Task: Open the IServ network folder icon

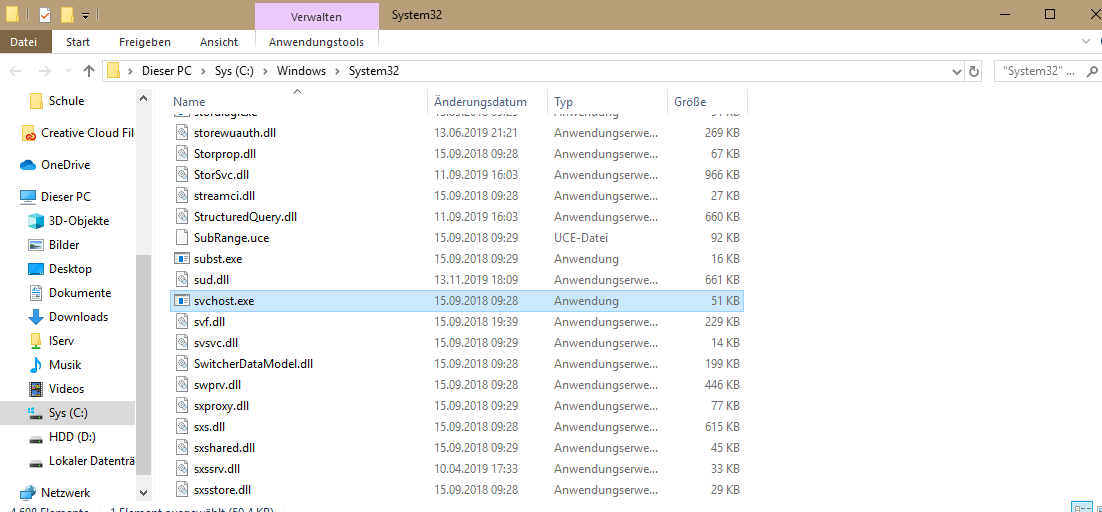Action: [x=36, y=341]
